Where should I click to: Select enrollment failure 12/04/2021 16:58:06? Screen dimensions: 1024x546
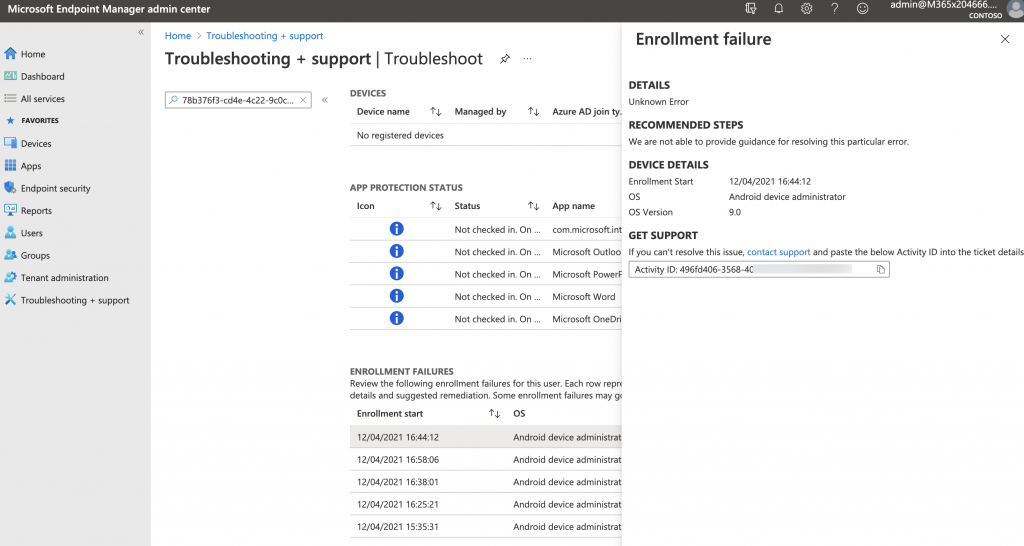coord(486,459)
